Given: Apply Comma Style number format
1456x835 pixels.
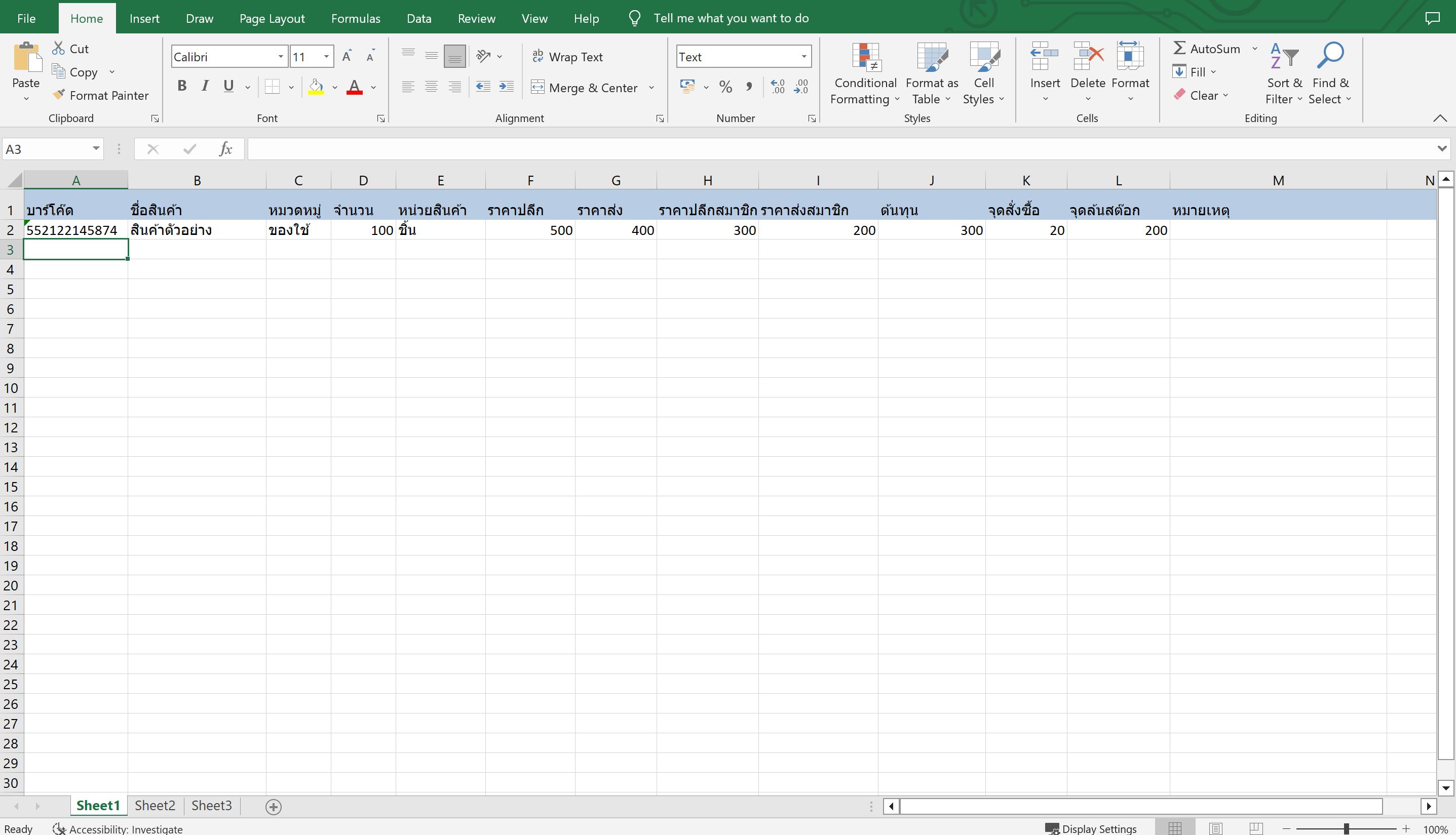Looking at the screenshot, I should click(x=749, y=87).
